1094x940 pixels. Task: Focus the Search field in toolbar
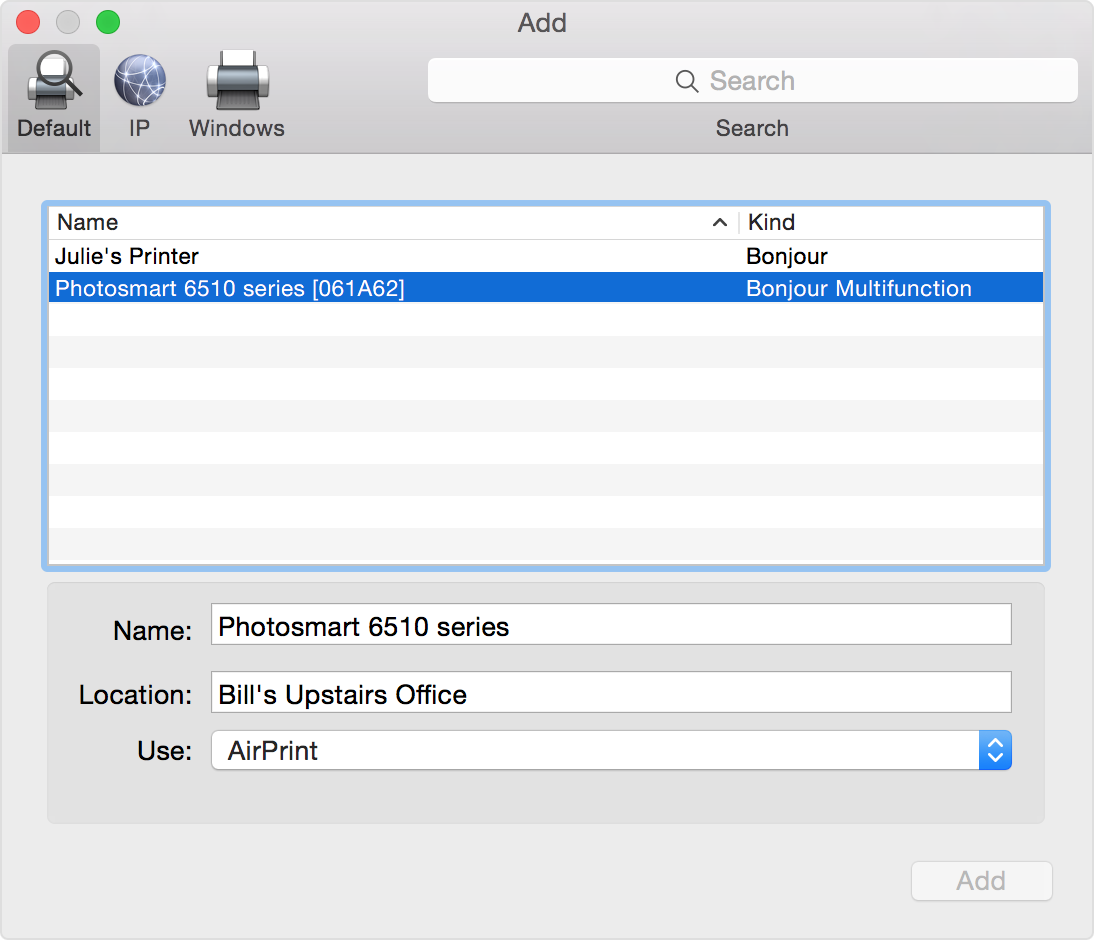click(x=752, y=81)
